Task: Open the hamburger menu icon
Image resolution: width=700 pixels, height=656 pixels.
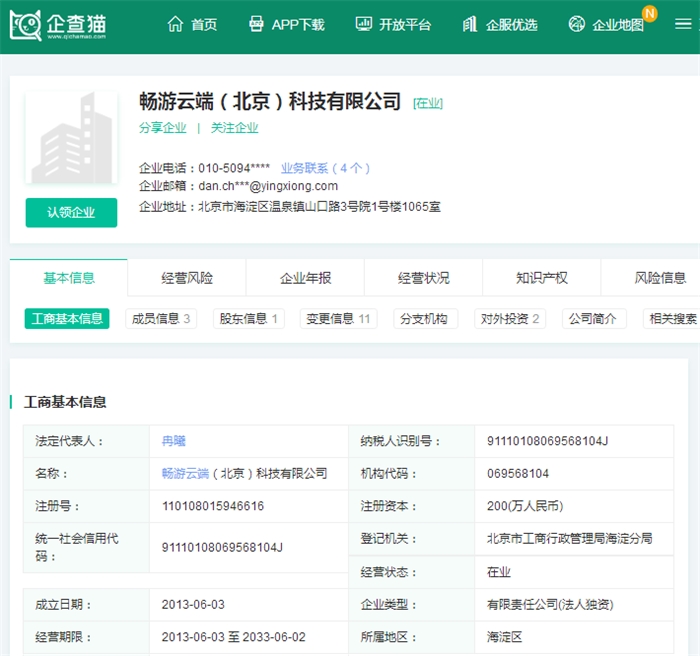Action: tap(683, 24)
